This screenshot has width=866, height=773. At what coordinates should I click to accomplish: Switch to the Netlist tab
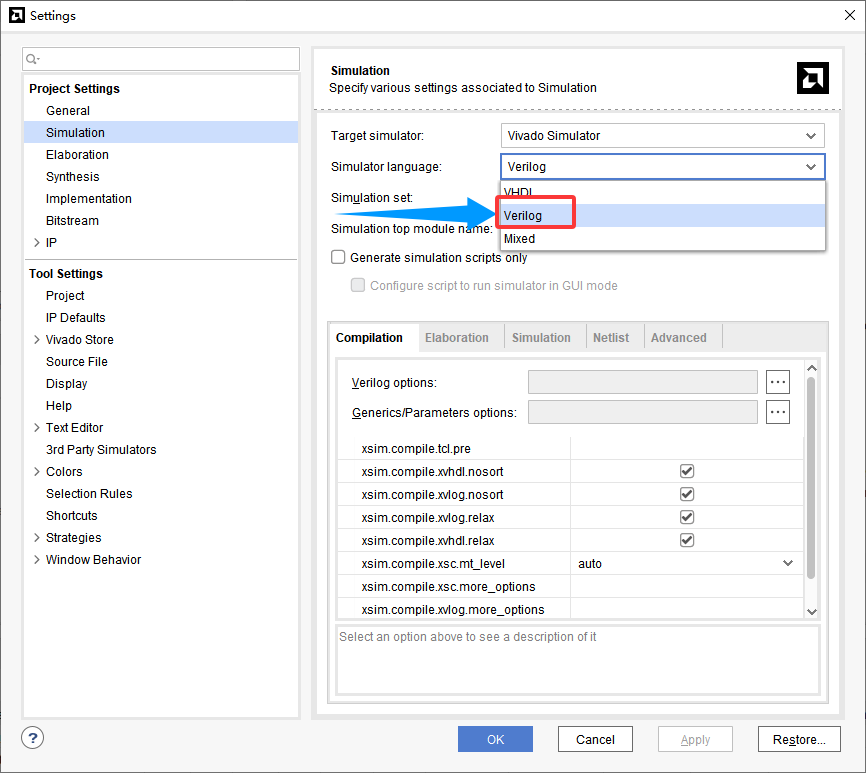611,337
